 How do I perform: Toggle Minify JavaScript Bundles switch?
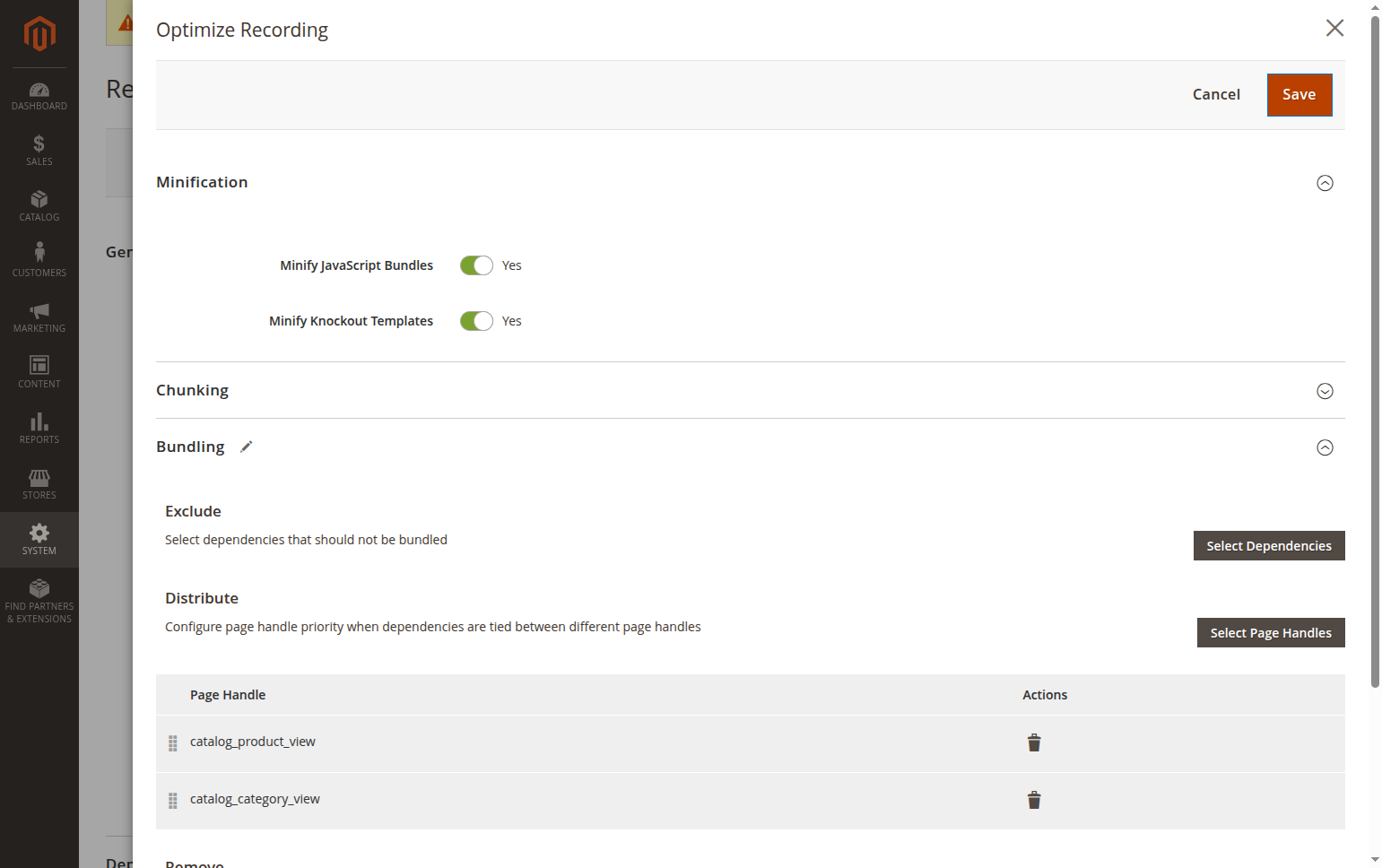point(476,265)
